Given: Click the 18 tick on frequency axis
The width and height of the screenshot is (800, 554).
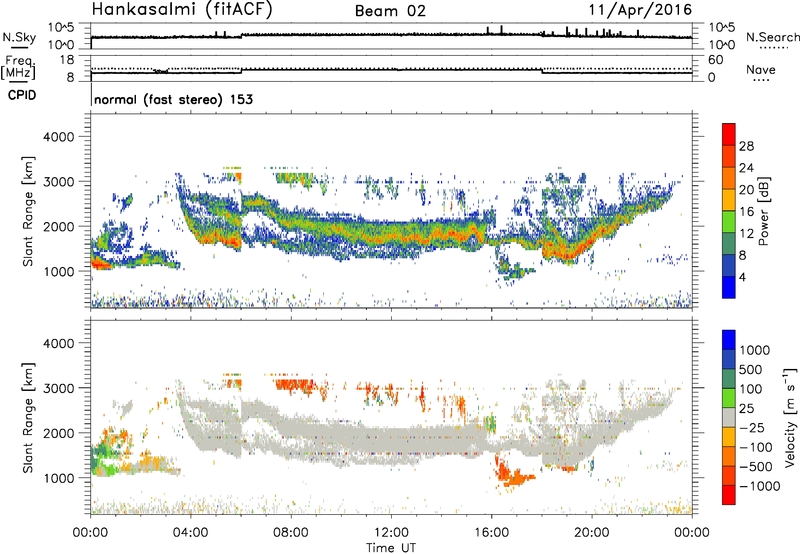Looking at the screenshot, I should pos(67,60).
